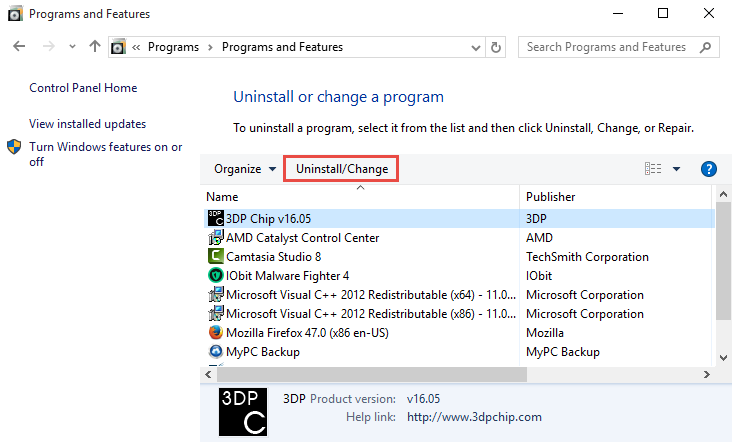Go up one folder level
The height and width of the screenshot is (442, 732).
tap(95, 46)
